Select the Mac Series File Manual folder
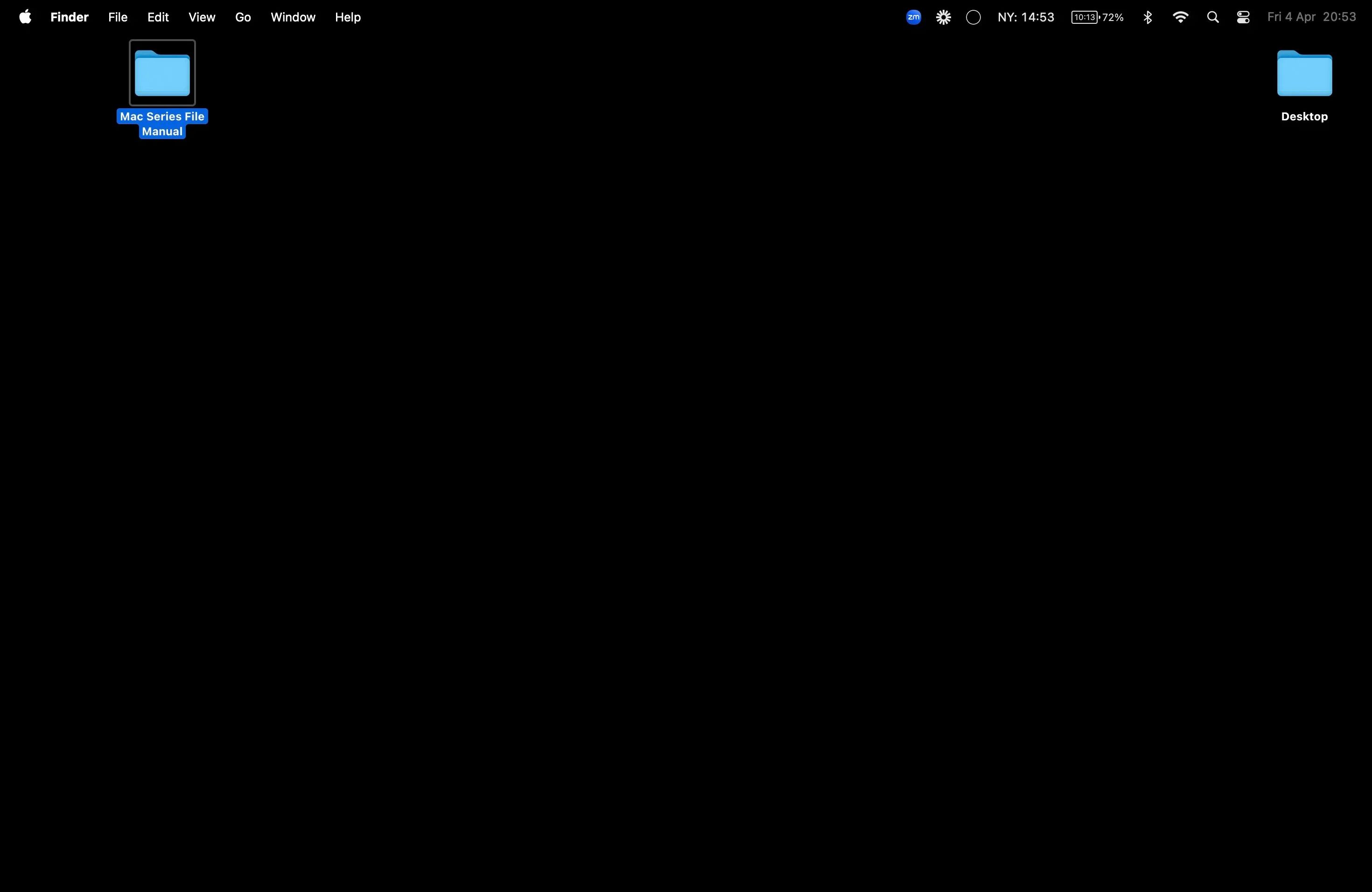Image resolution: width=1372 pixels, height=892 pixels. (x=162, y=74)
